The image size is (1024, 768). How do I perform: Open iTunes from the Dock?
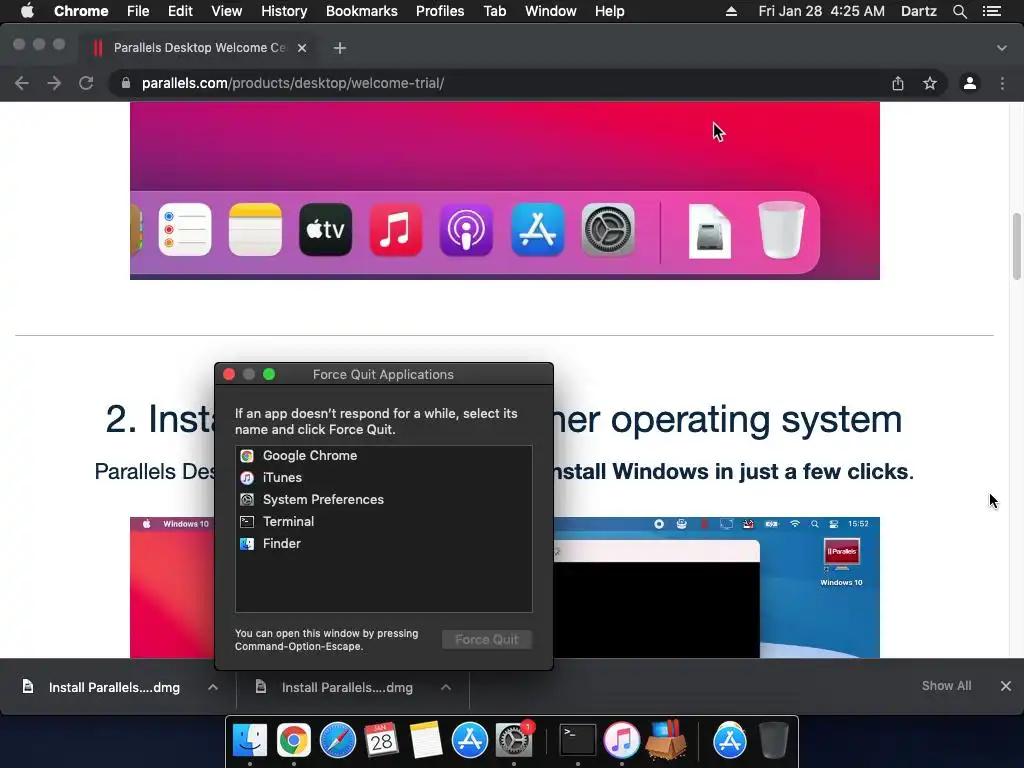(x=621, y=740)
